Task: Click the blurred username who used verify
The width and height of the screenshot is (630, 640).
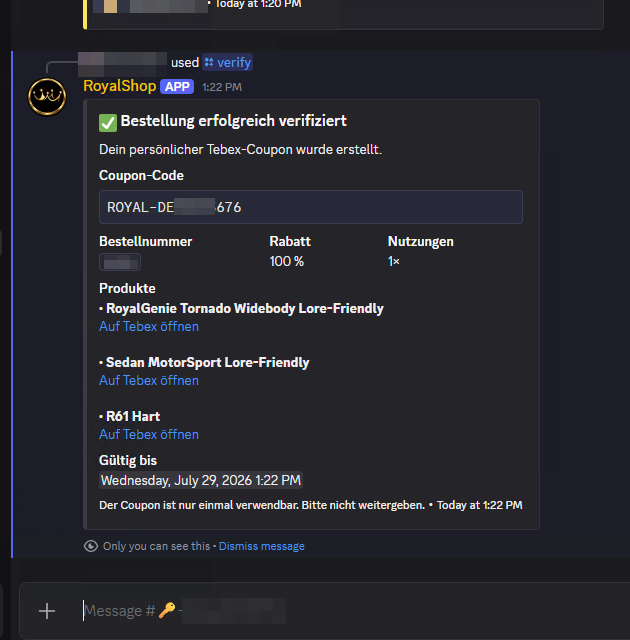Action: pos(122,64)
